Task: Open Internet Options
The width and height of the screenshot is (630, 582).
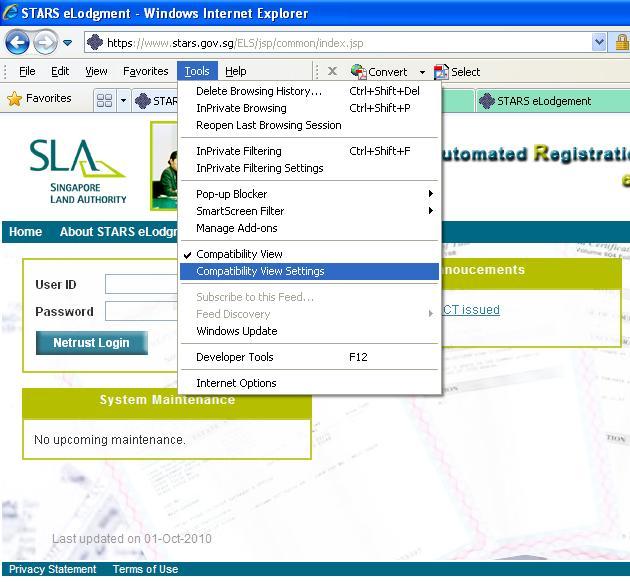Action: coord(309,383)
